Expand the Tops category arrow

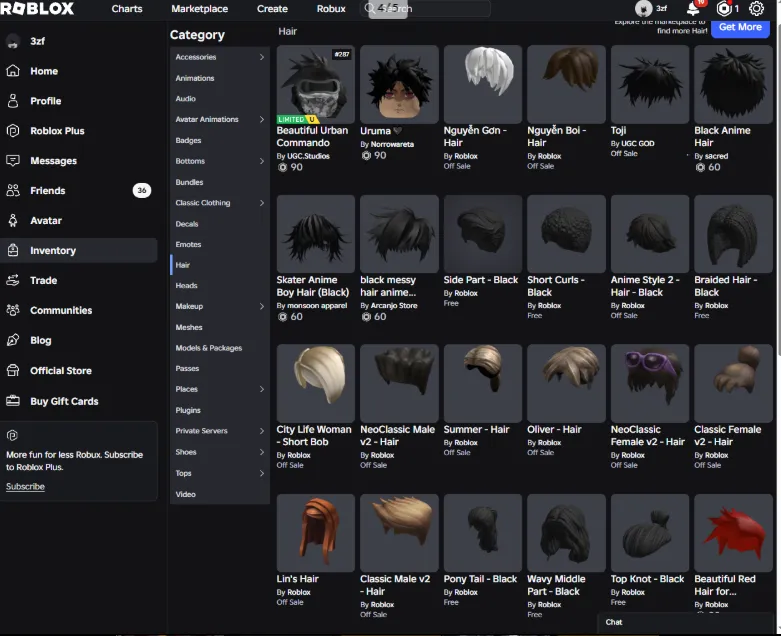[x=261, y=473]
